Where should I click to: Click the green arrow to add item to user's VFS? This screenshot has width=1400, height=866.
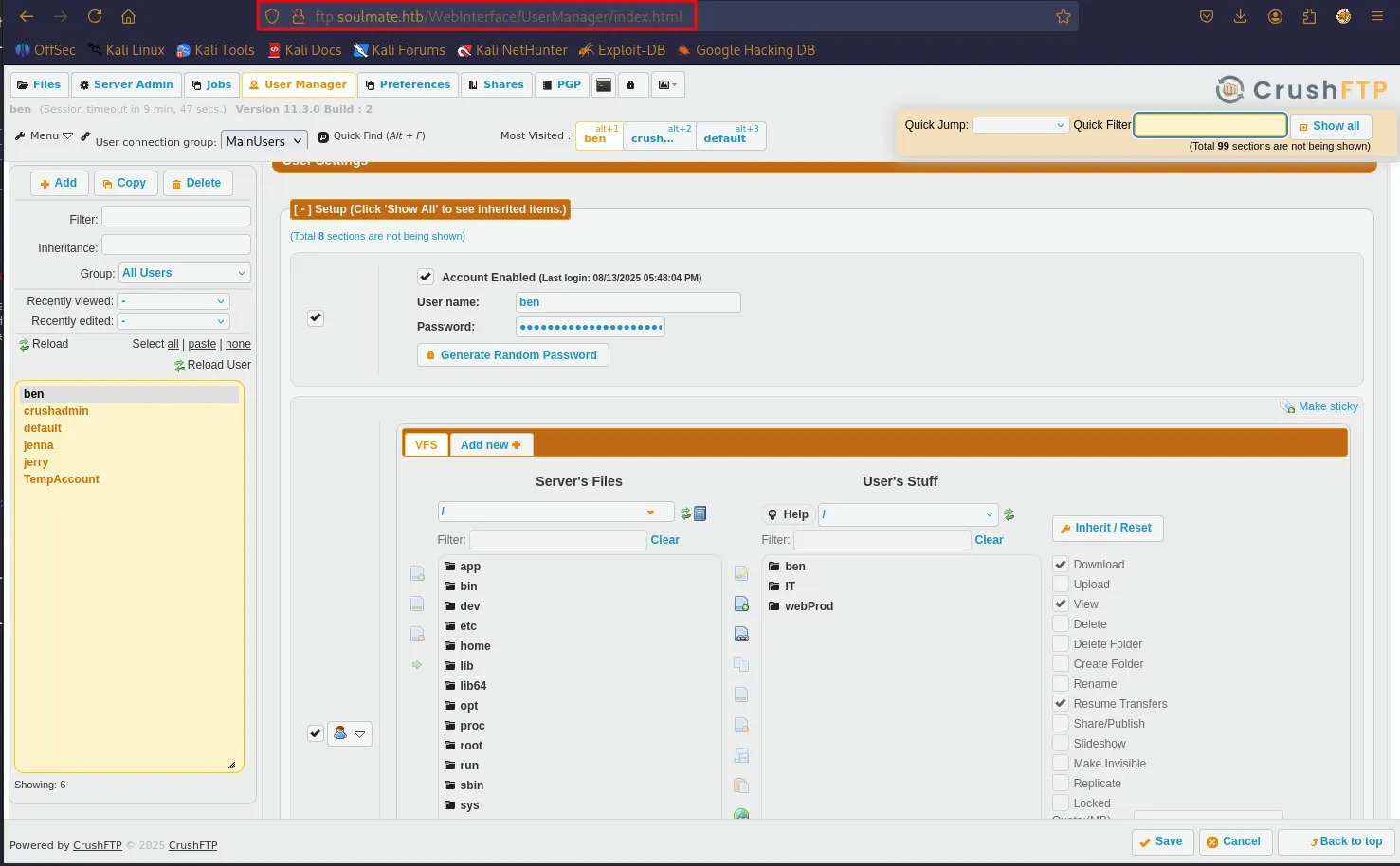(x=417, y=665)
